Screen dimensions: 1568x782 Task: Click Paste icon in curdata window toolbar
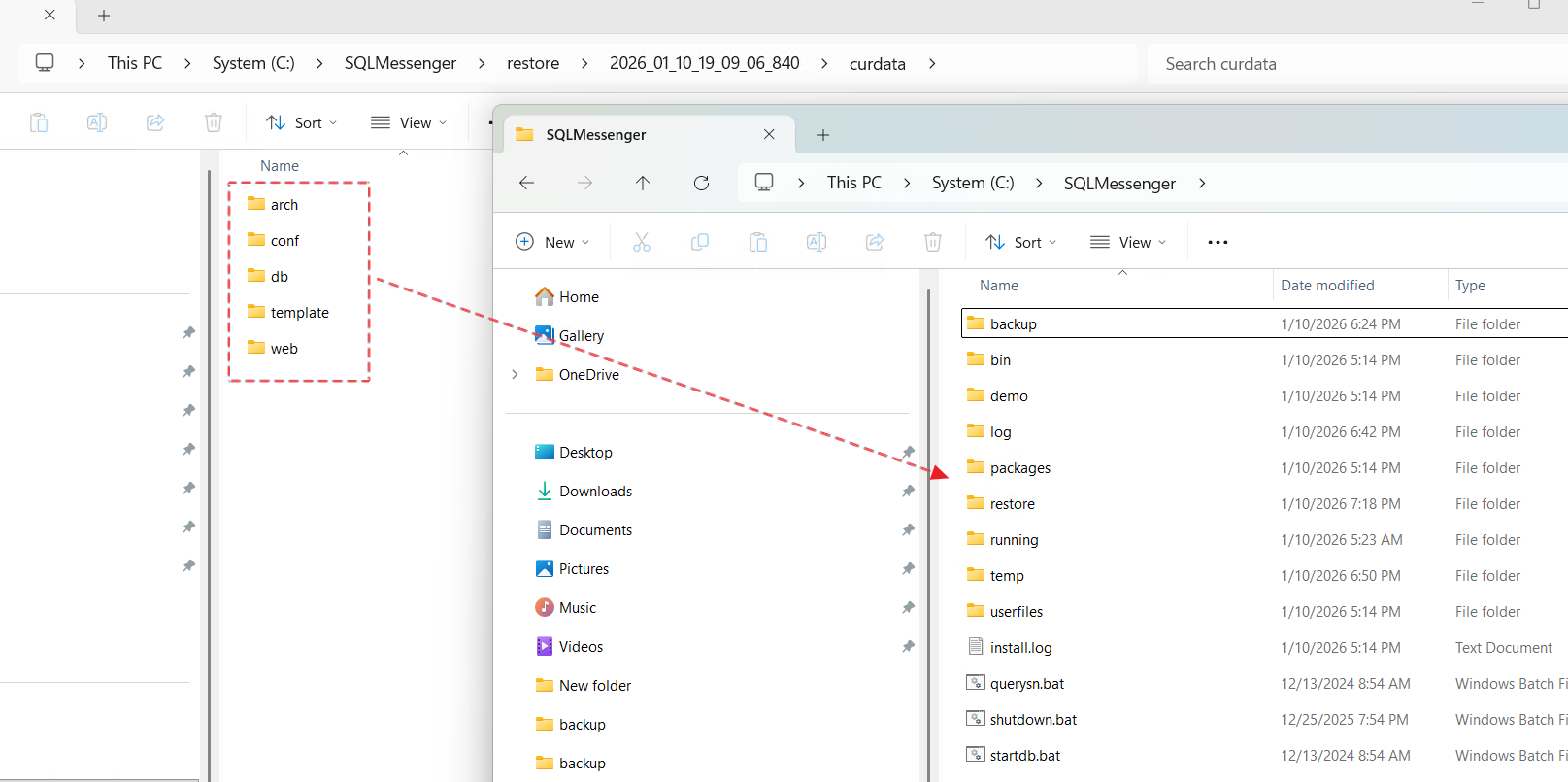click(x=39, y=122)
